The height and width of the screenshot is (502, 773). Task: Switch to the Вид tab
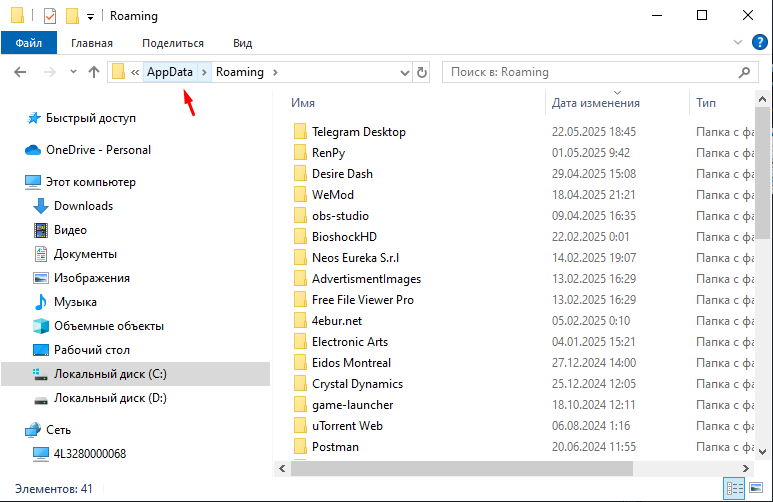[242, 43]
